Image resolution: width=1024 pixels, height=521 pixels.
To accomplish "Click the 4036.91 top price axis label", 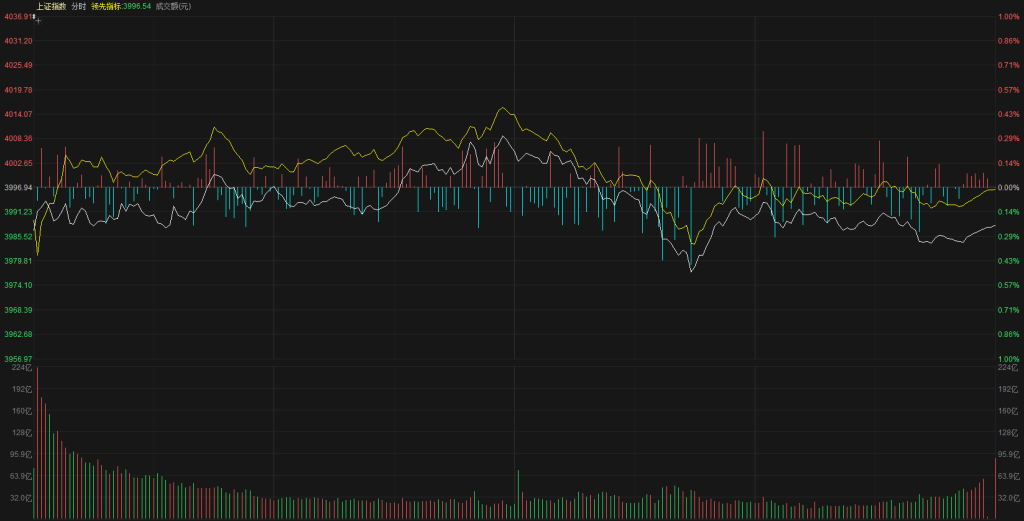I will coord(17,17).
